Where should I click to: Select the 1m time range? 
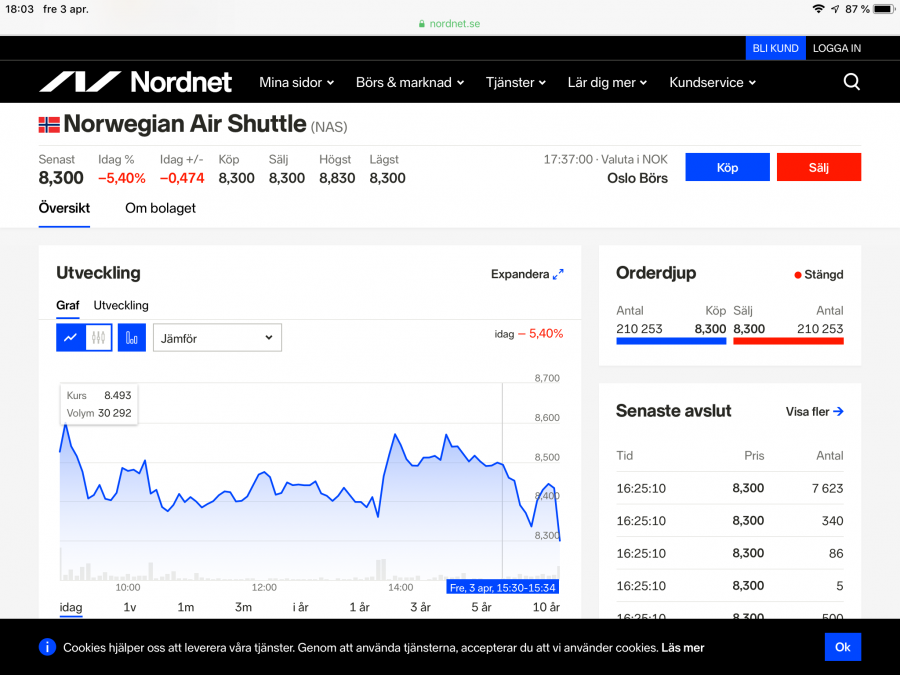pyautogui.click(x=186, y=607)
